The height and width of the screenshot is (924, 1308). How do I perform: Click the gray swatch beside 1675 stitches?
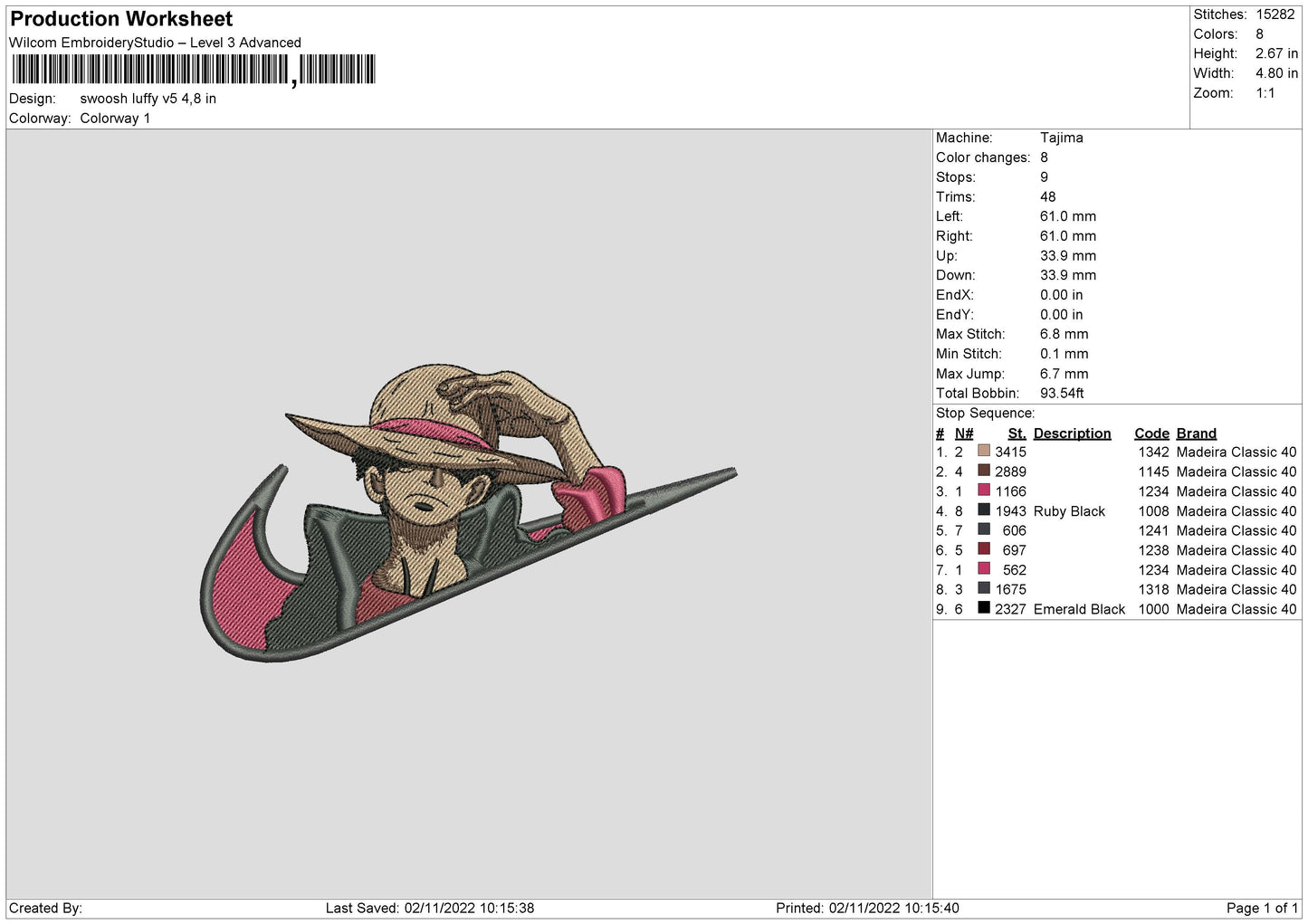pos(984,588)
